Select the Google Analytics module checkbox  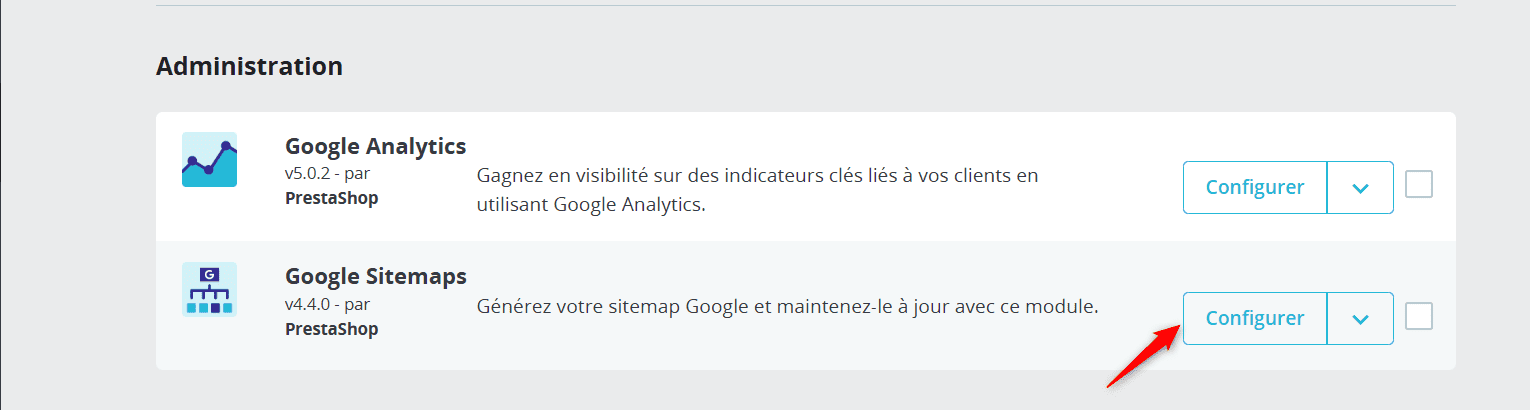click(1419, 185)
